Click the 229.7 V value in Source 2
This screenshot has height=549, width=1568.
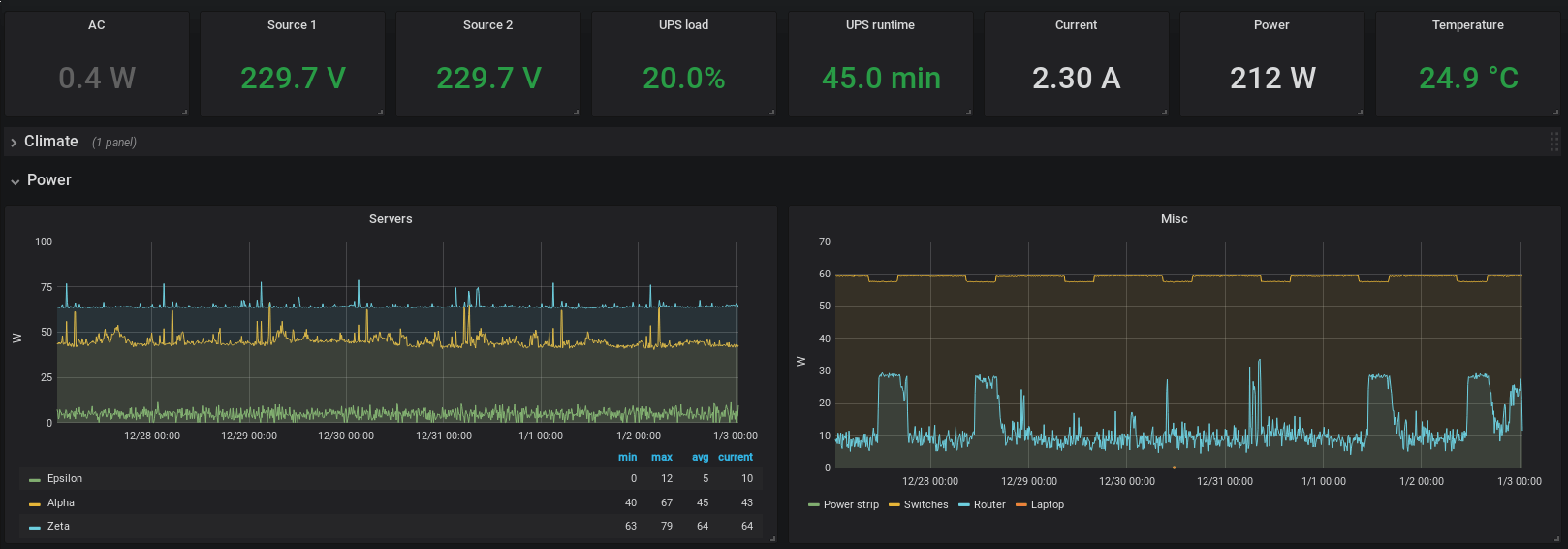point(488,78)
